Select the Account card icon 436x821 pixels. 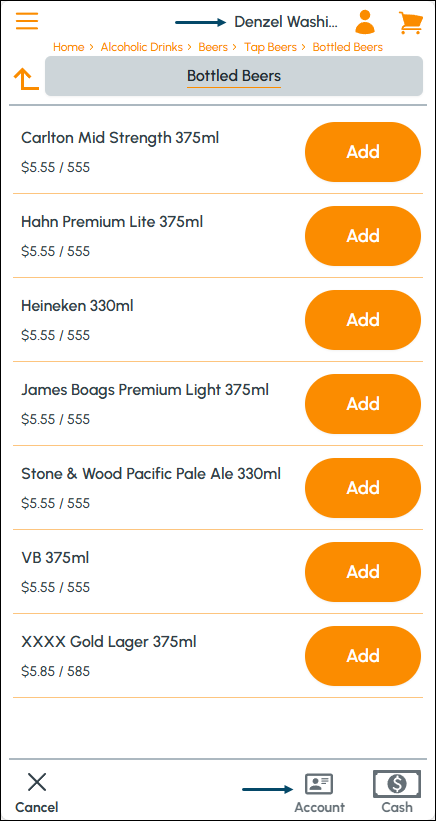pos(319,784)
